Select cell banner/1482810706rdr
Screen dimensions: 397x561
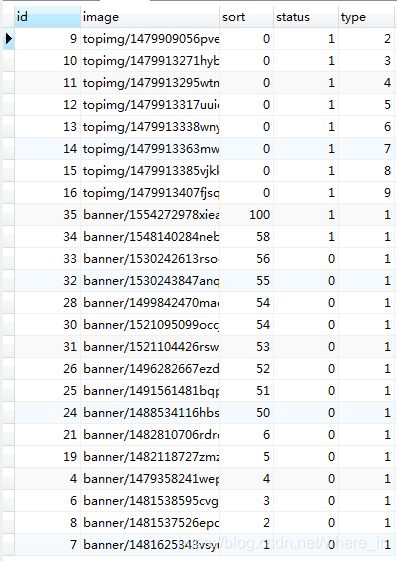[150, 435]
